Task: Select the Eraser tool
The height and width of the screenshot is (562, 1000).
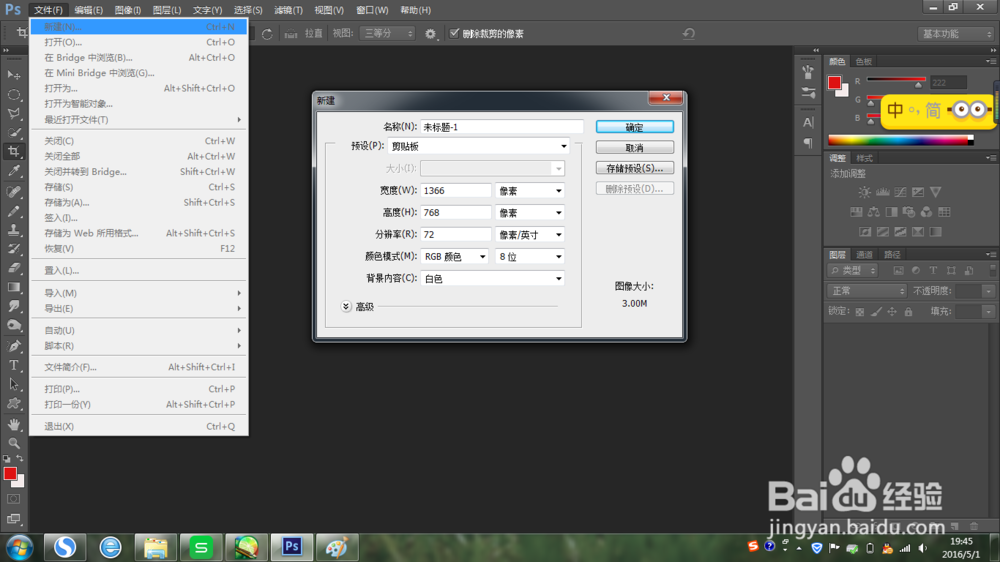Action: pos(13,268)
